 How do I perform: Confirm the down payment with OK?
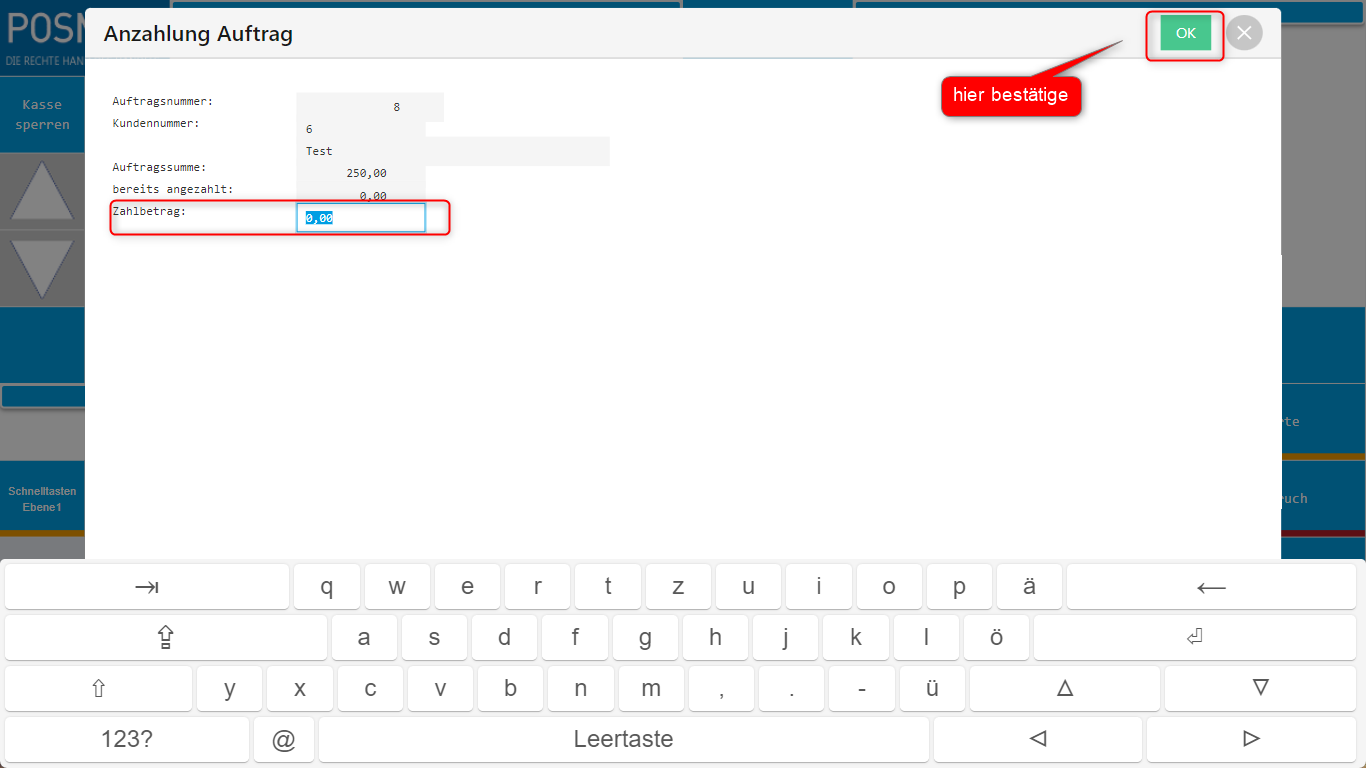1185,34
